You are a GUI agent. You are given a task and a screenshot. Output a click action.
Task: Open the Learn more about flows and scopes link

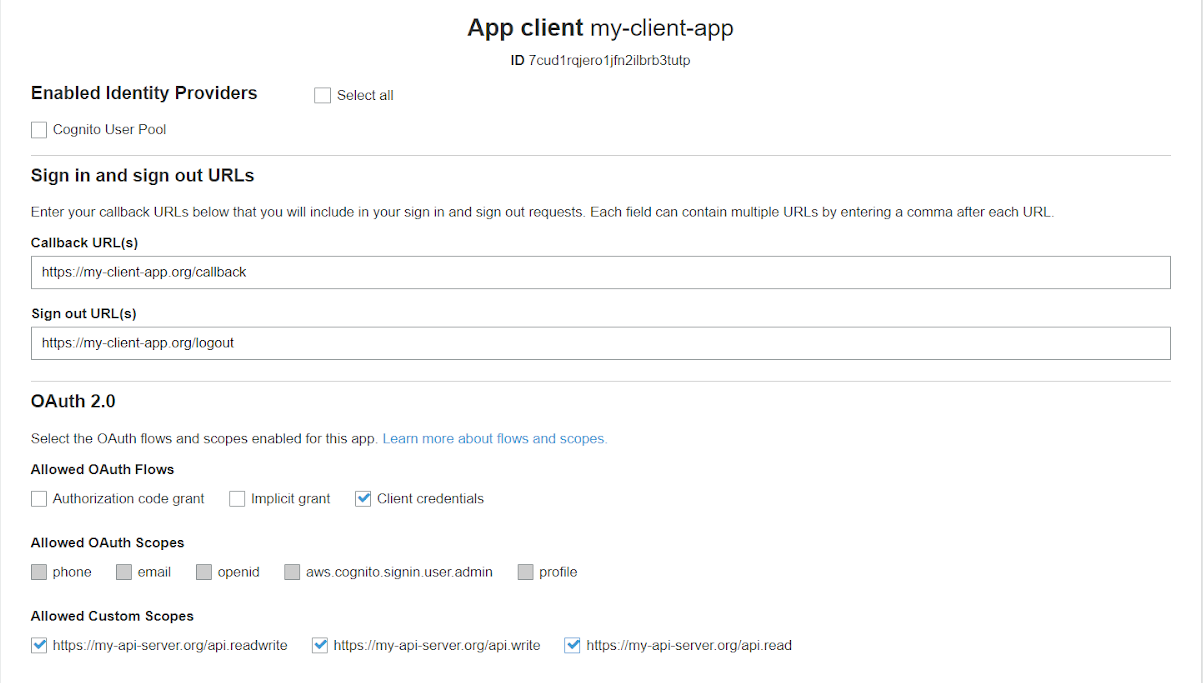point(493,438)
